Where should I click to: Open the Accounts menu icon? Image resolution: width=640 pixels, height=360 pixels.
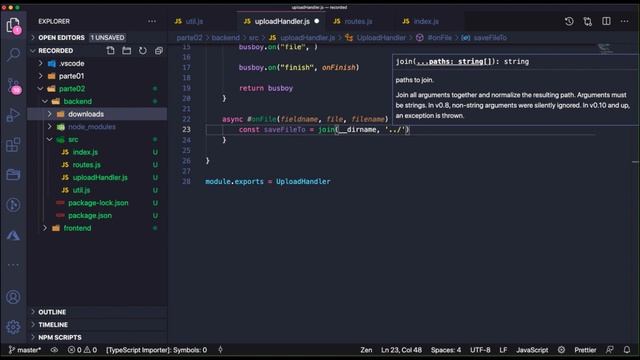pos(13,297)
